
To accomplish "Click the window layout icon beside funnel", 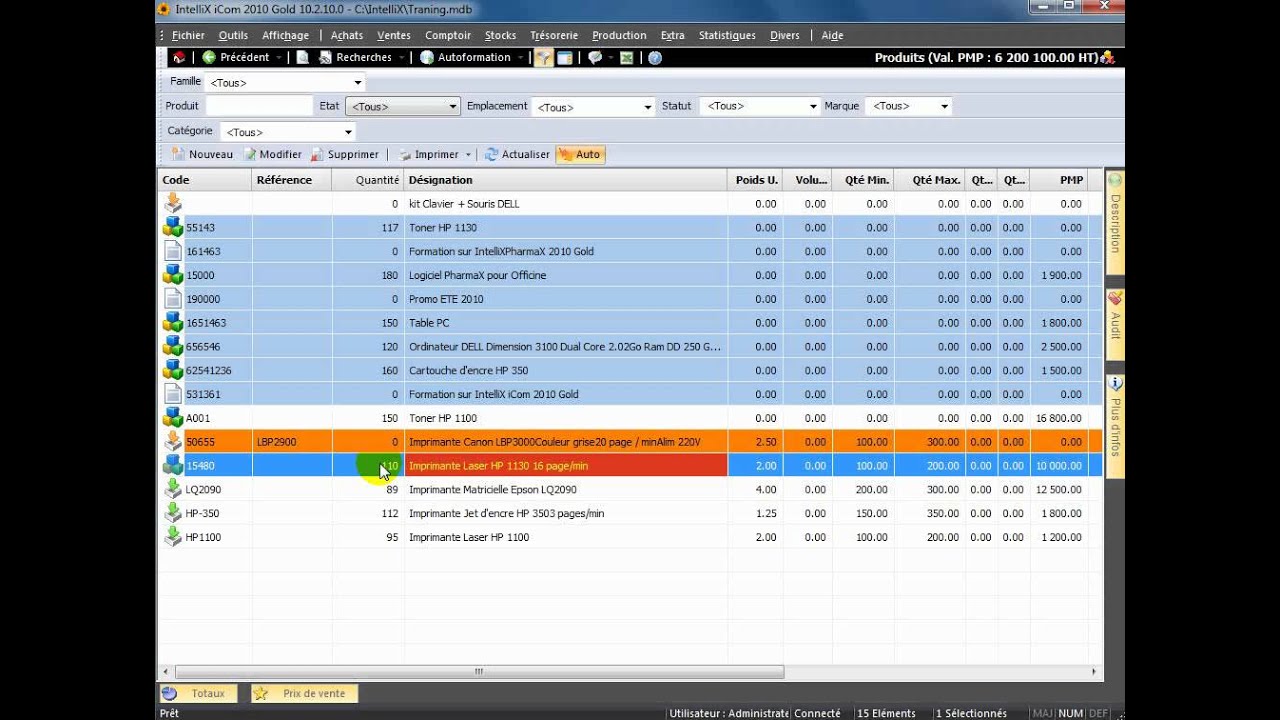I will click(565, 58).
